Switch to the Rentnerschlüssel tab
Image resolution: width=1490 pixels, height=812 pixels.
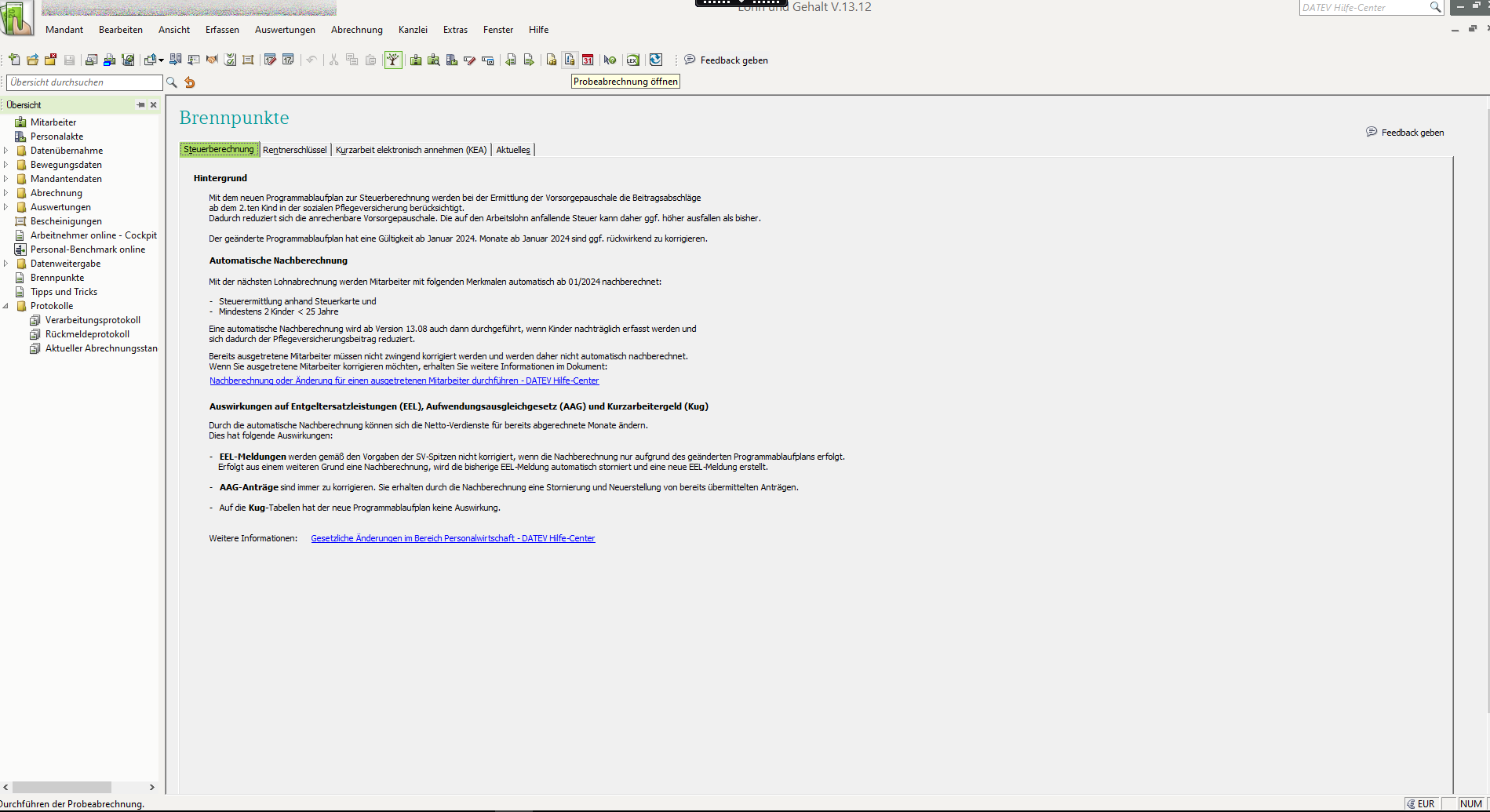click(x=294, y=150)
